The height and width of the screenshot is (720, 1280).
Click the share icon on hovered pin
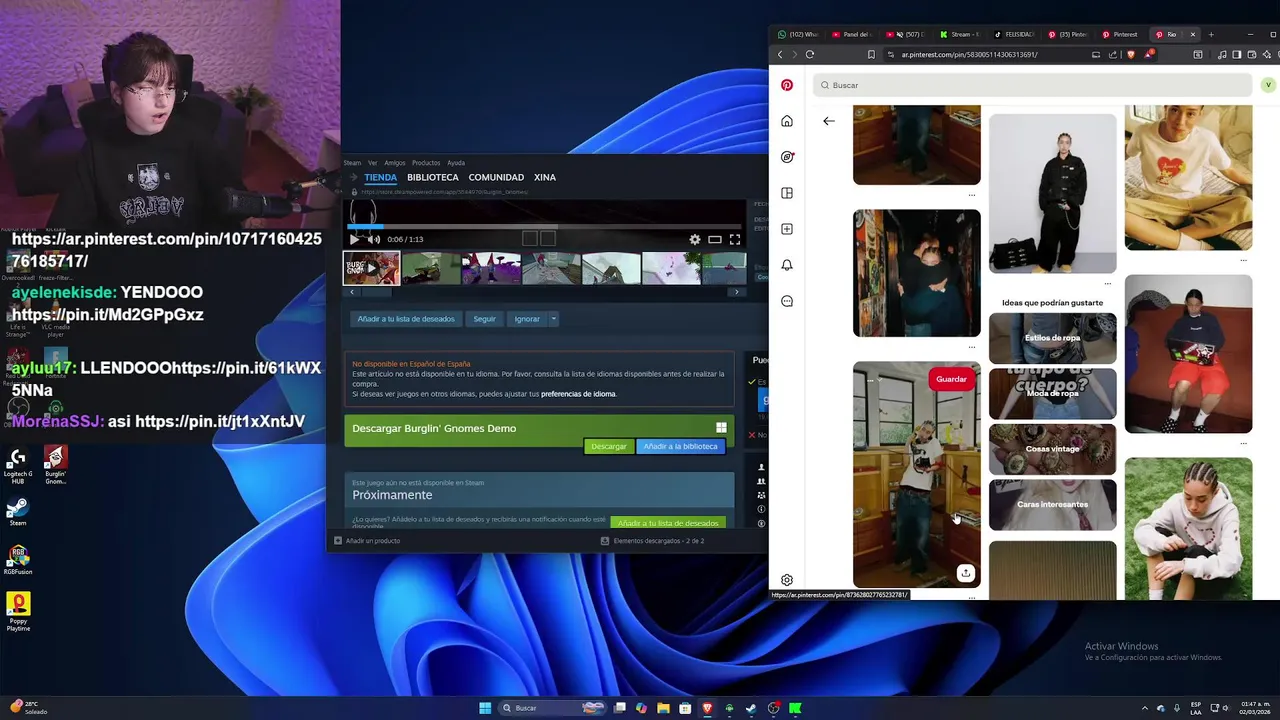click(x=965, y=573)
